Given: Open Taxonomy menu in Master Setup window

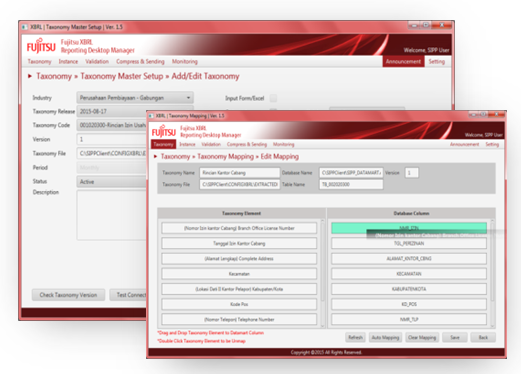Looking at the screenshot, I should coord(39,61).
